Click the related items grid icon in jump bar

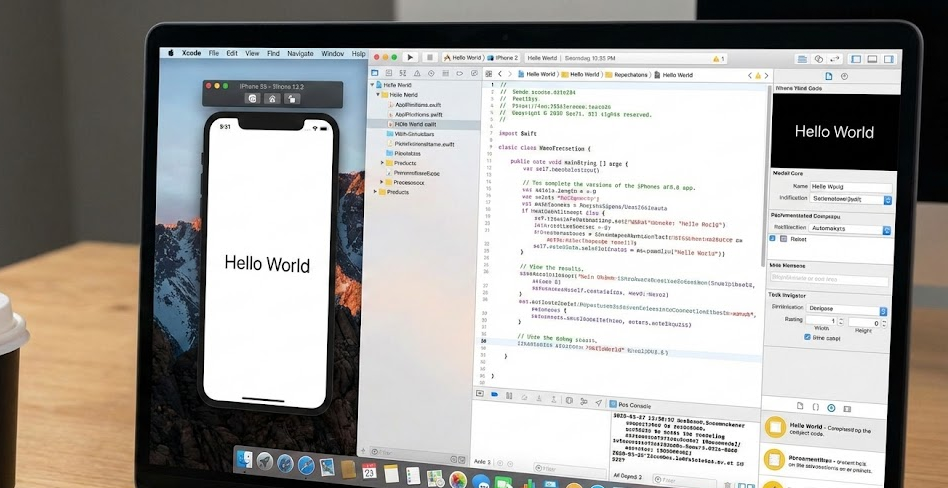click(489, 74)
